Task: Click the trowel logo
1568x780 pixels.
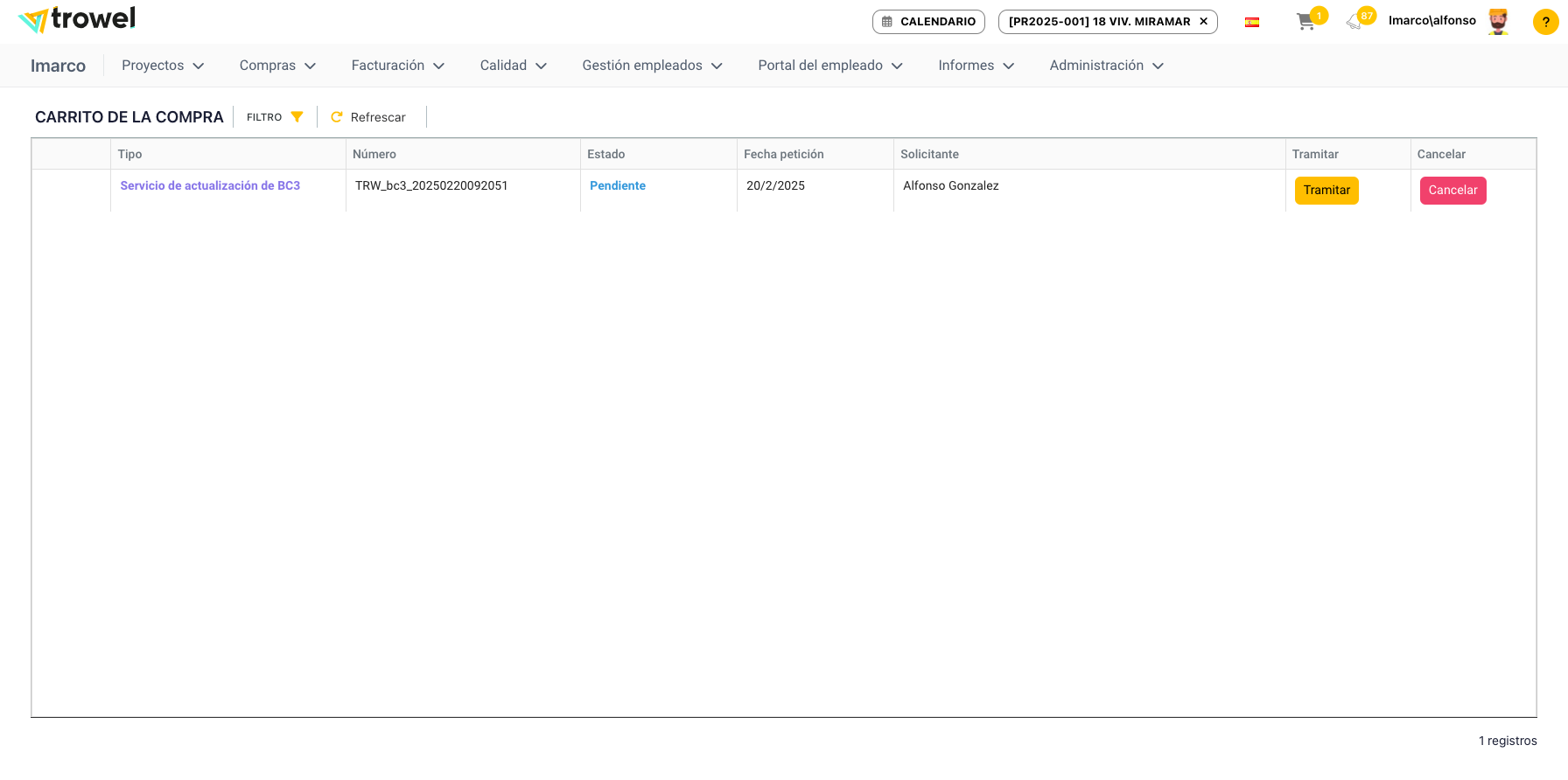Action: coord(77,19)
